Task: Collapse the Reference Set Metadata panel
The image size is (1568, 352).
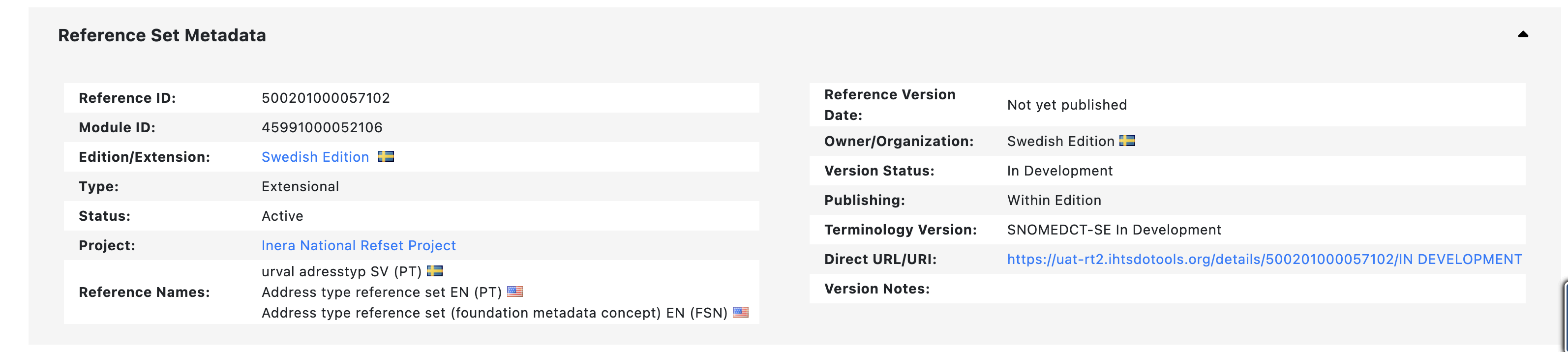Action: tap(1522, 34)
